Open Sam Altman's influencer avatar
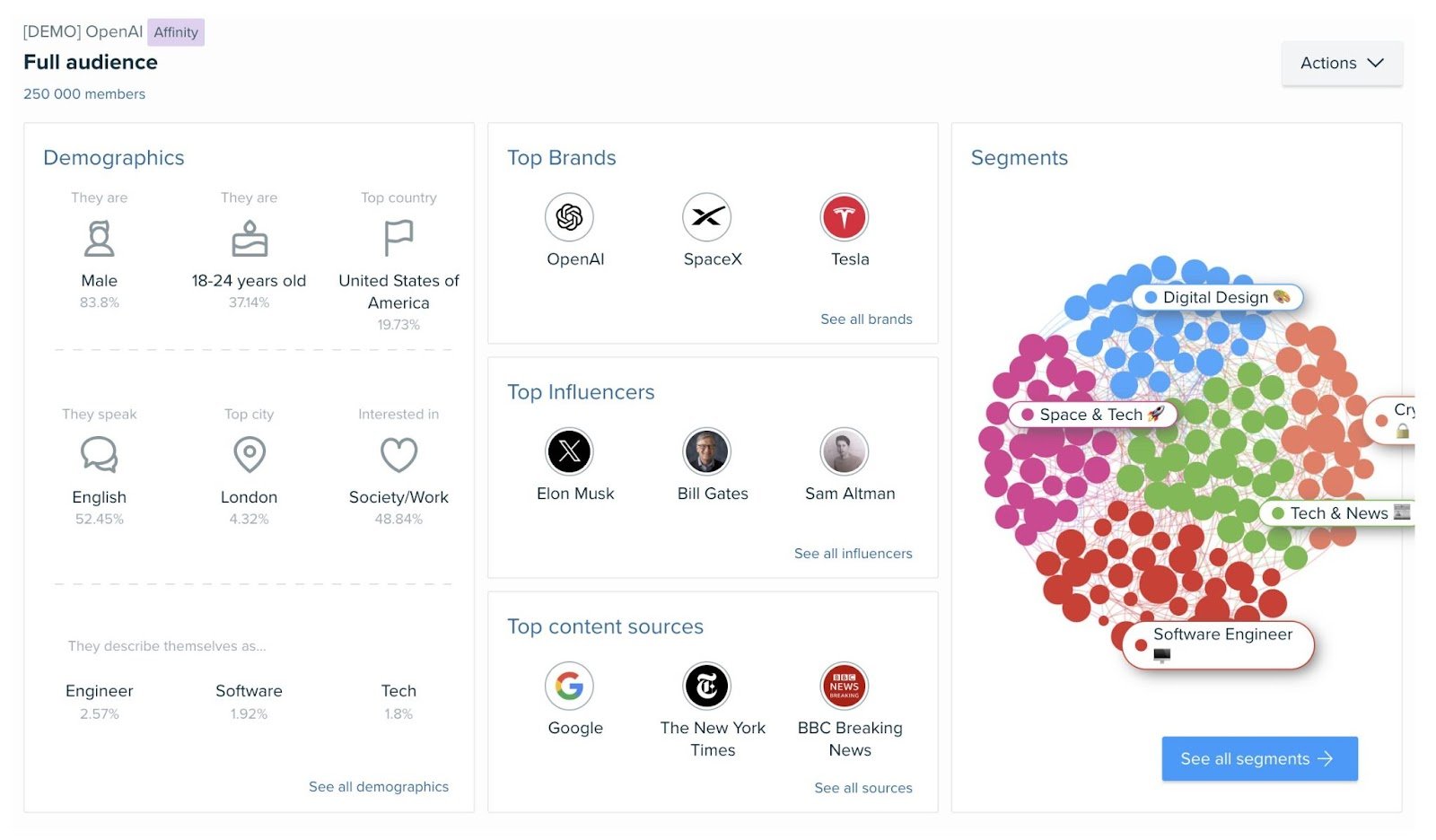This screenshot has width=1436, height=840. point(845,451)
